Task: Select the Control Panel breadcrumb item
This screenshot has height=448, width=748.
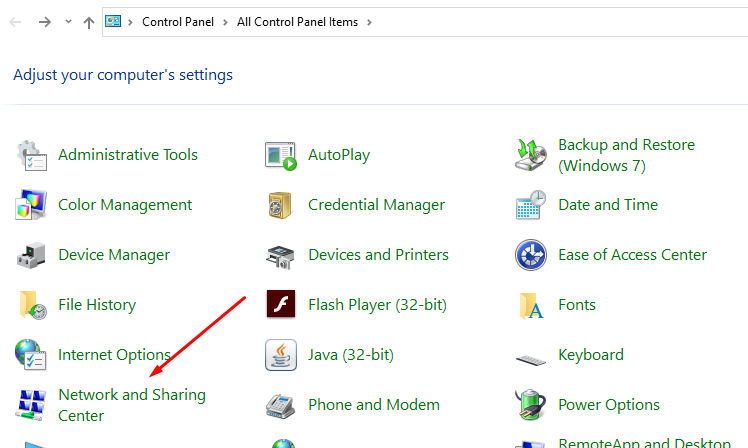Action: click(x=178, y=22)
